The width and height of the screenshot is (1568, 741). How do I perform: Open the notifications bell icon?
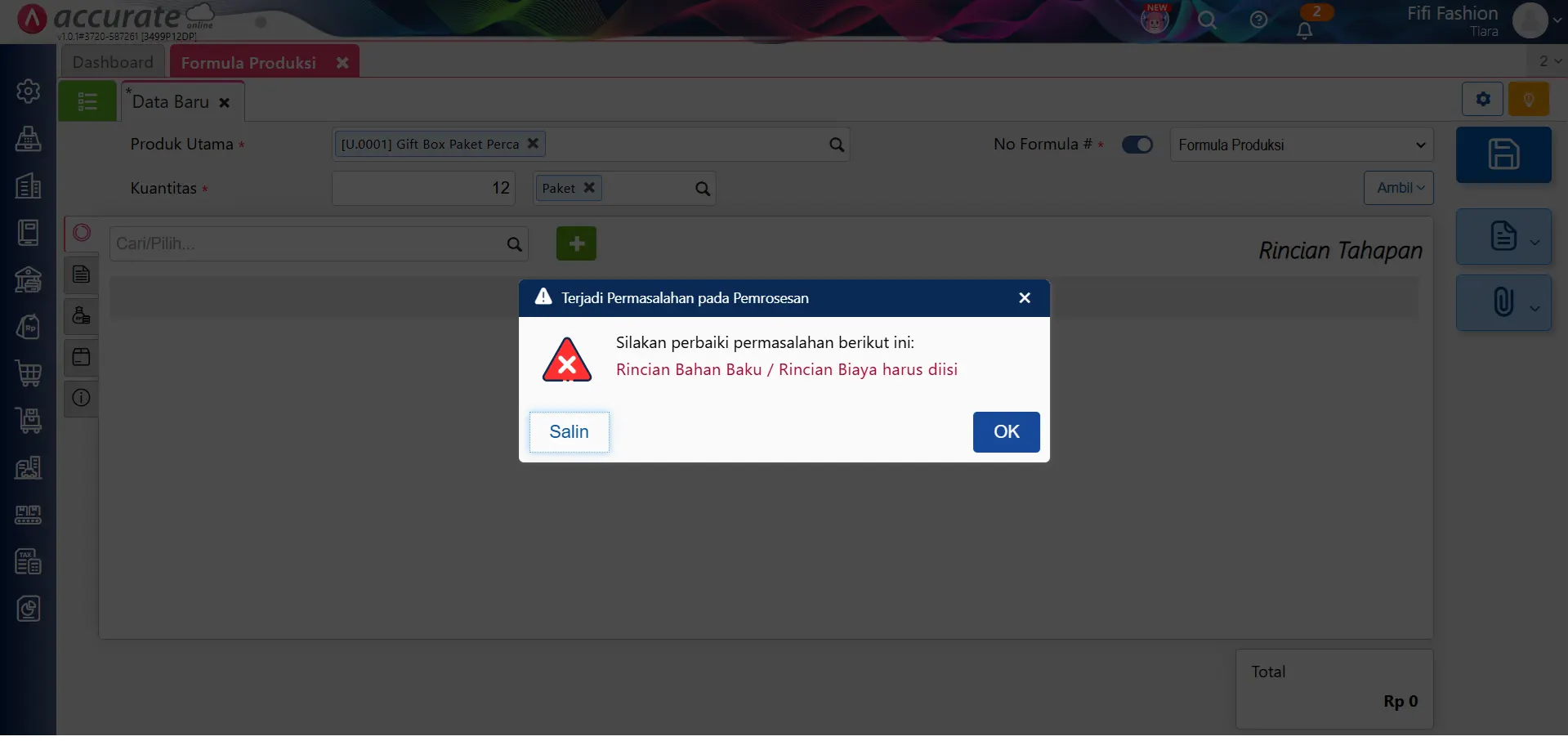pos(1304,30)
